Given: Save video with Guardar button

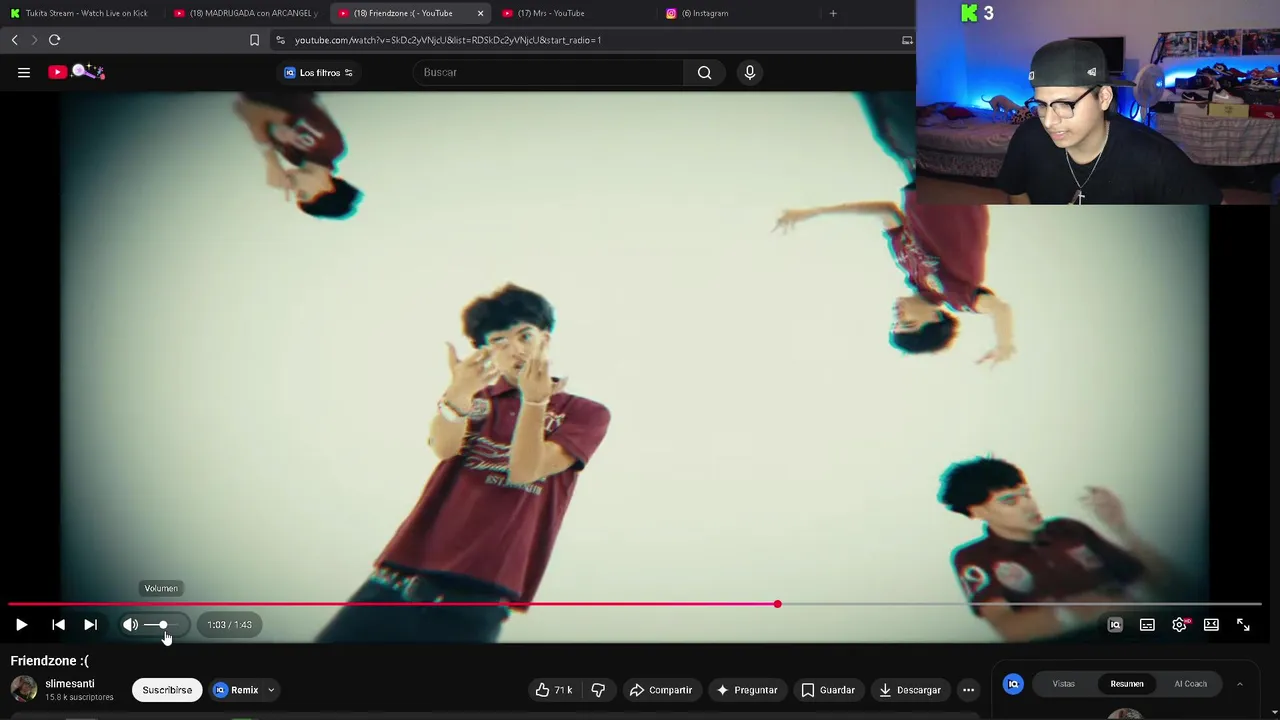Looking at the screenshot, I should coord(828,690).
